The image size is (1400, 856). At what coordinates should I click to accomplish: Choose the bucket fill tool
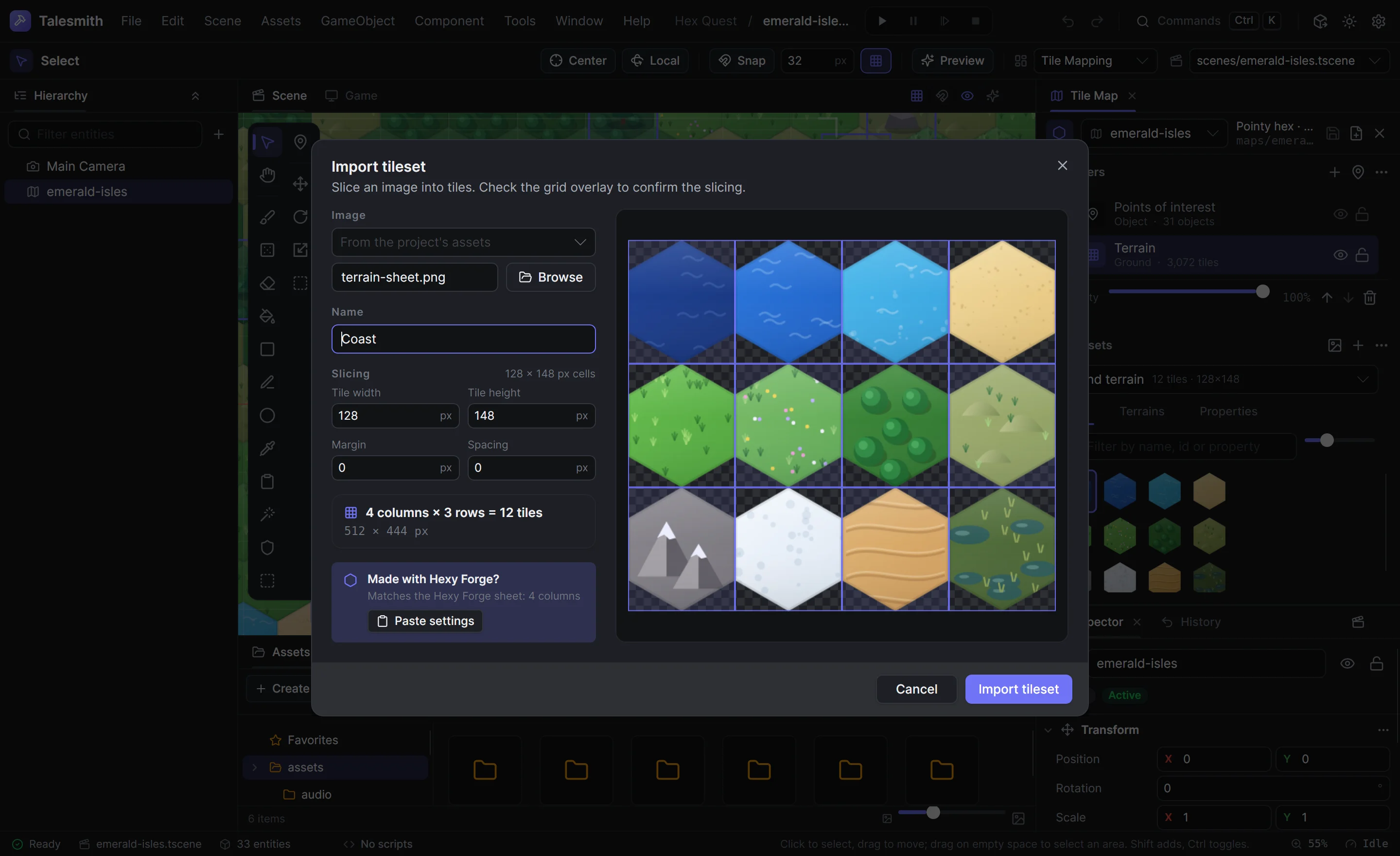click(267, 316)
